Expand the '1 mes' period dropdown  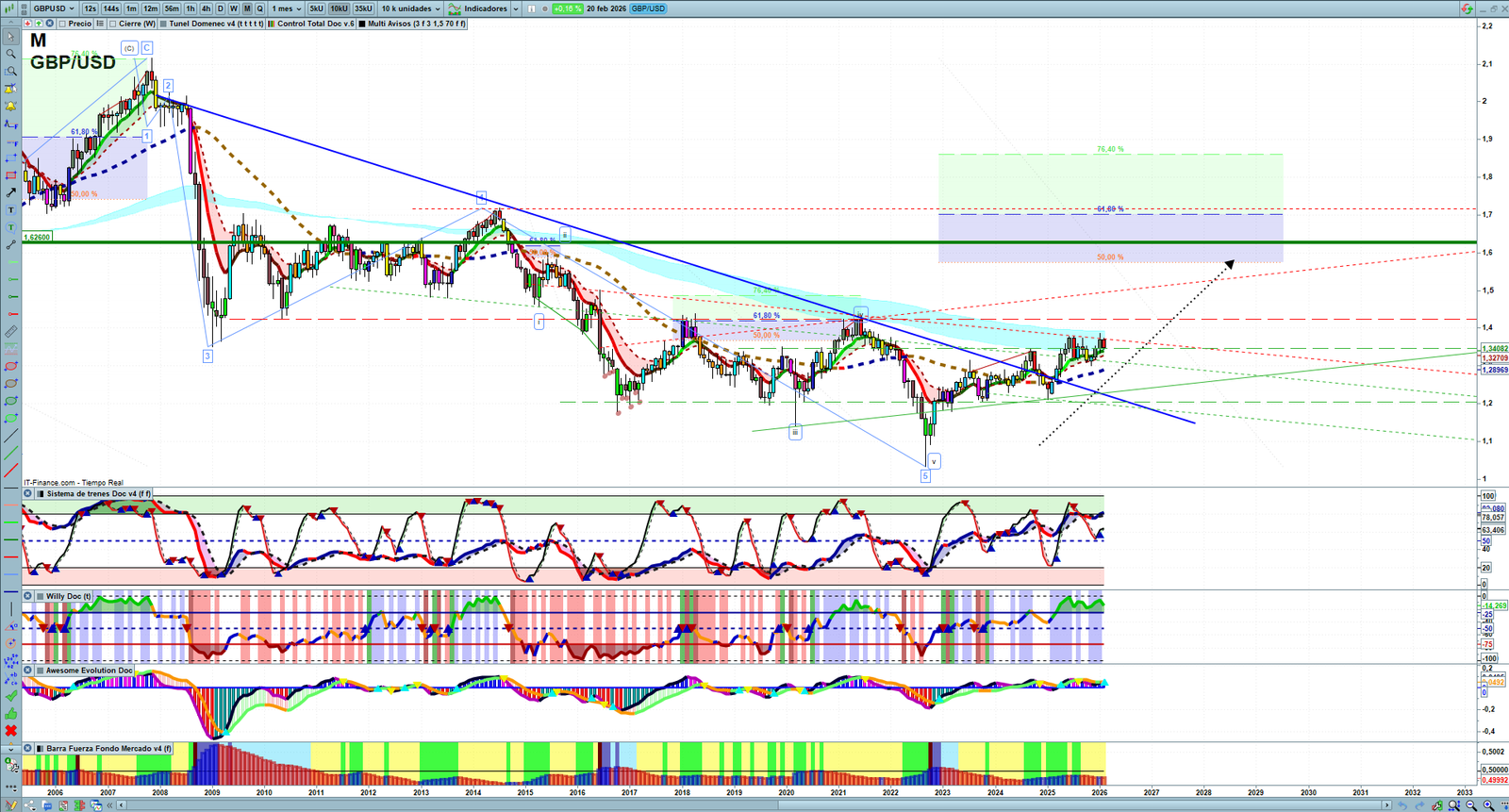pyautogui.click(x=286, y=8)
